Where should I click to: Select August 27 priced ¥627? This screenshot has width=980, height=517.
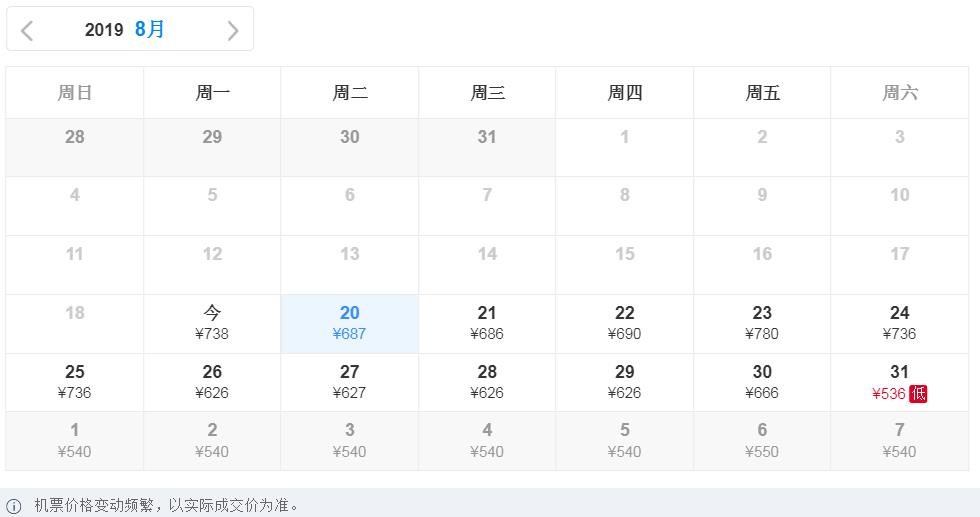click(349, 382)
